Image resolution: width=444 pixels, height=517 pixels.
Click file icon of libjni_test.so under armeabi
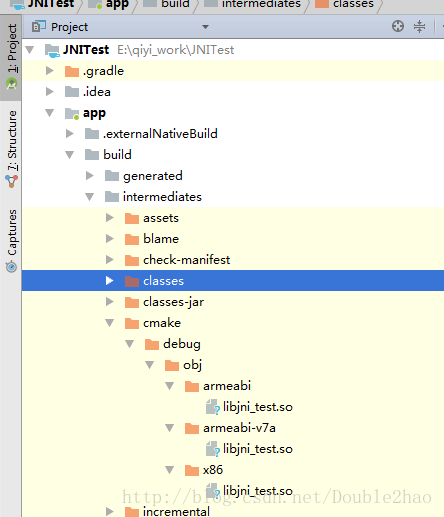pos(213,407)
